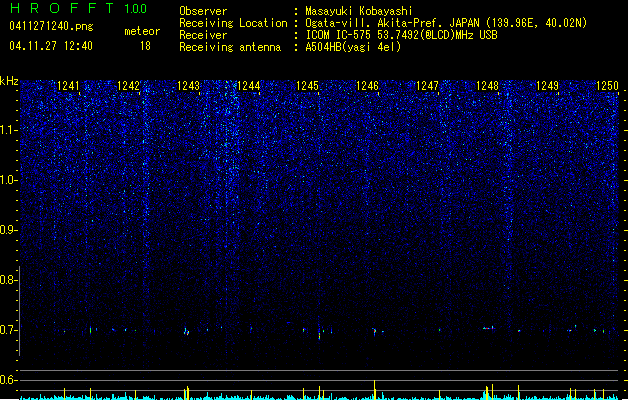
Task: Click the meteor label
Action: 142,31
